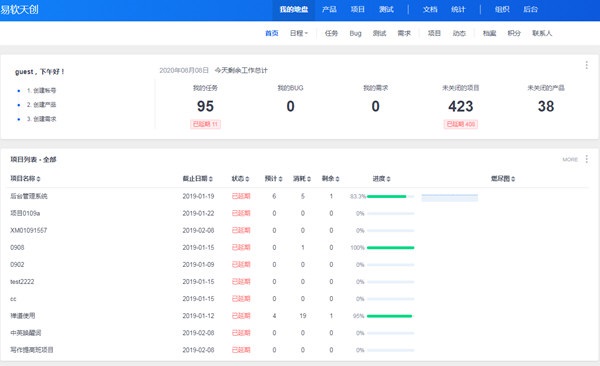Open project cc

coord(13,299)
